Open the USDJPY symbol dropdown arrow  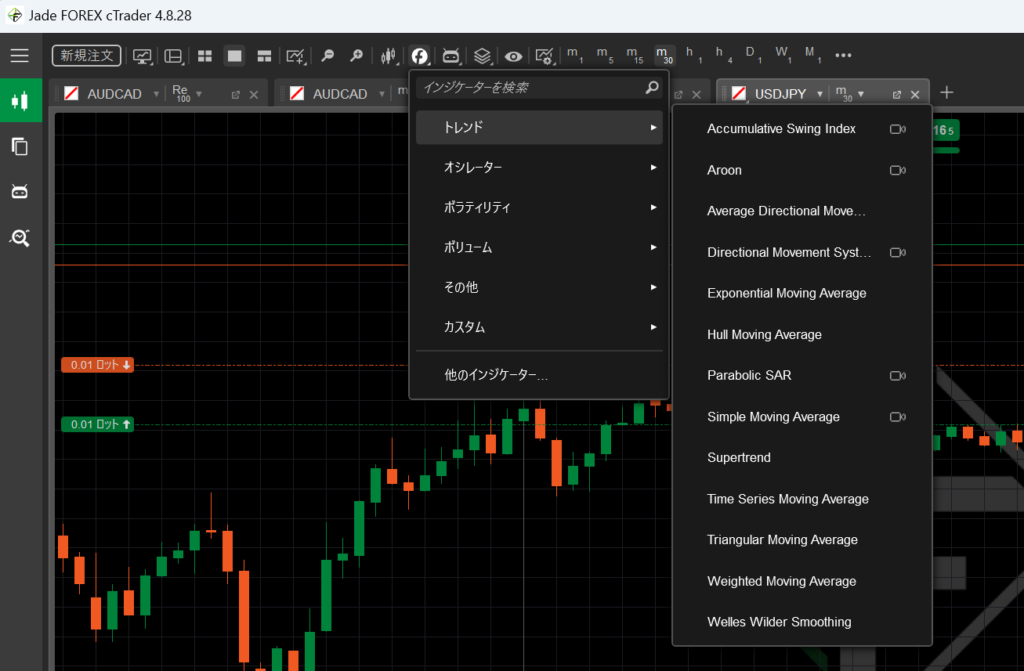[x=820, y=94]
